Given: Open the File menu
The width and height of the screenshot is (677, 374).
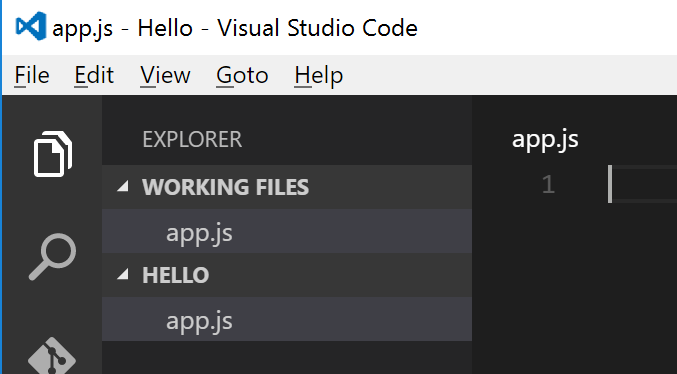Looking at the screenshot, I should tap(32, 75).
